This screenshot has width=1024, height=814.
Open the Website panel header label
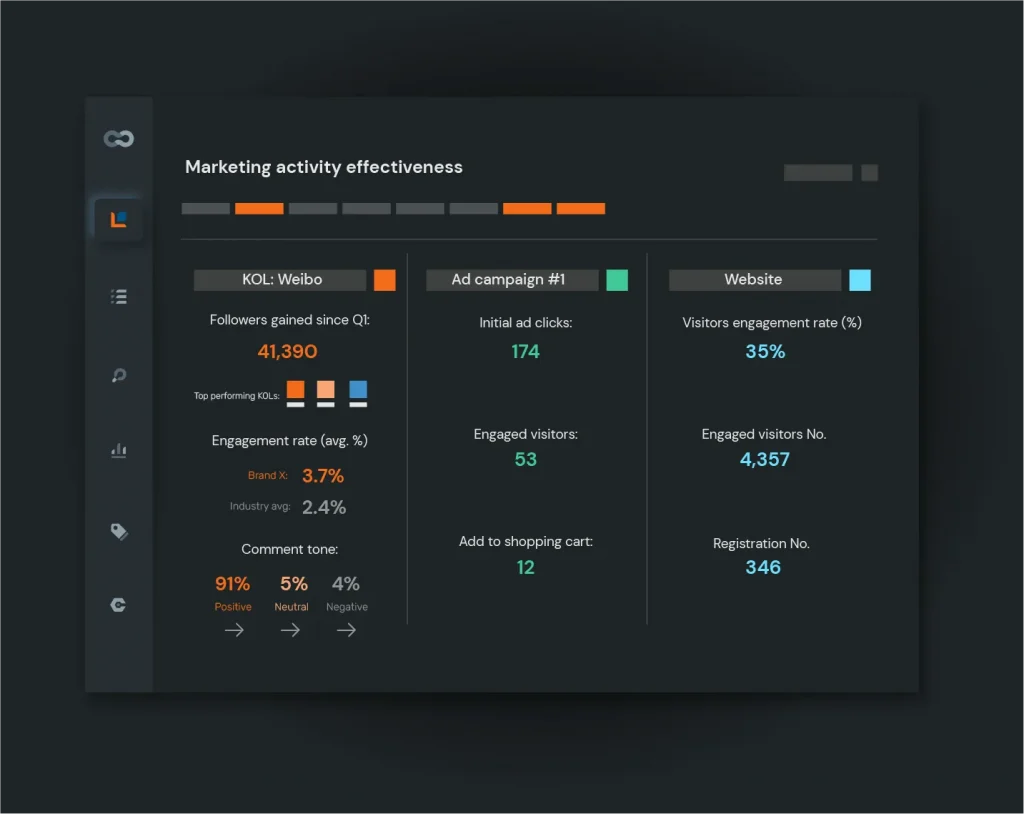point(754,280)
